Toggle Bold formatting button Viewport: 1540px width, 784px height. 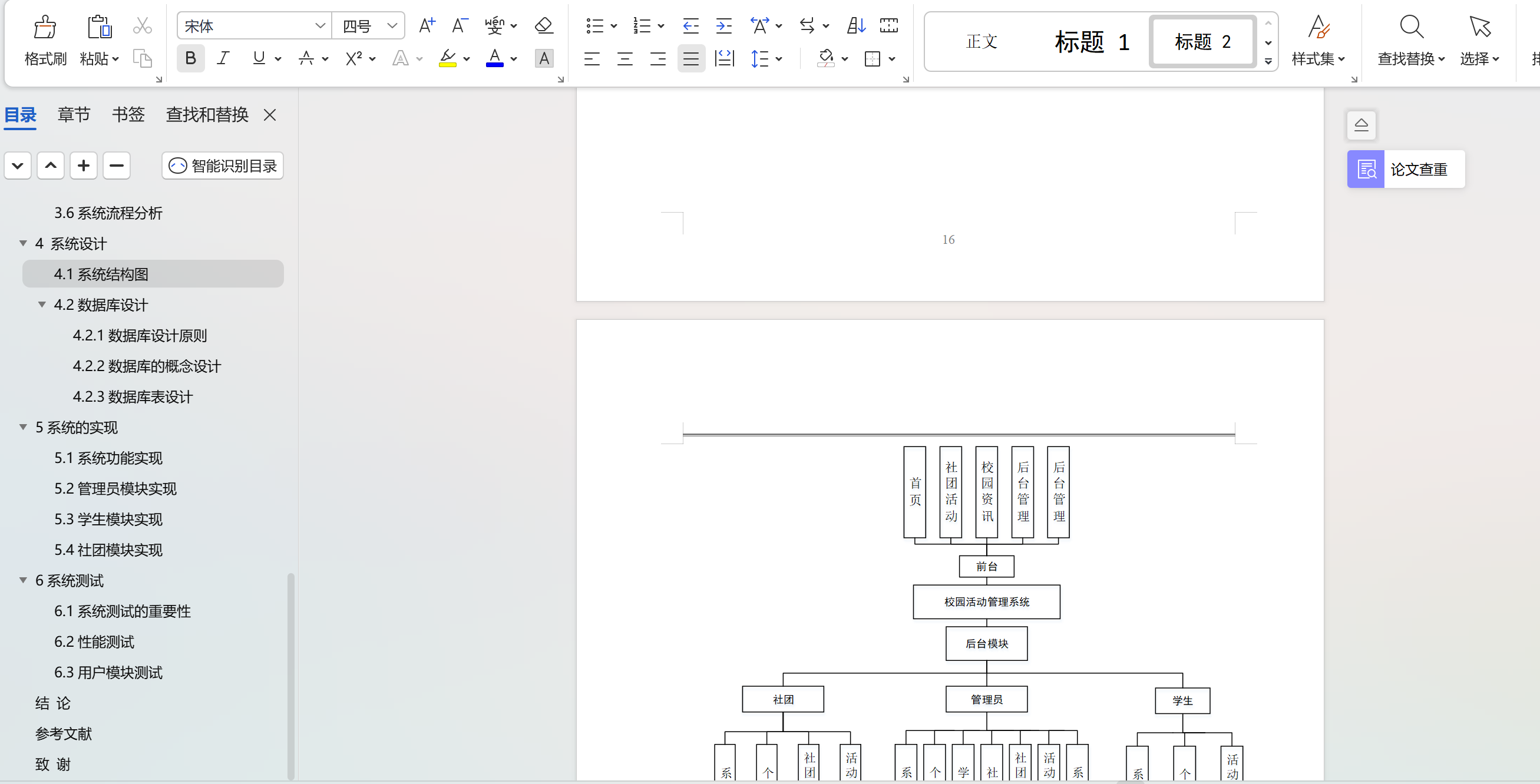click(x=191, y=58)
